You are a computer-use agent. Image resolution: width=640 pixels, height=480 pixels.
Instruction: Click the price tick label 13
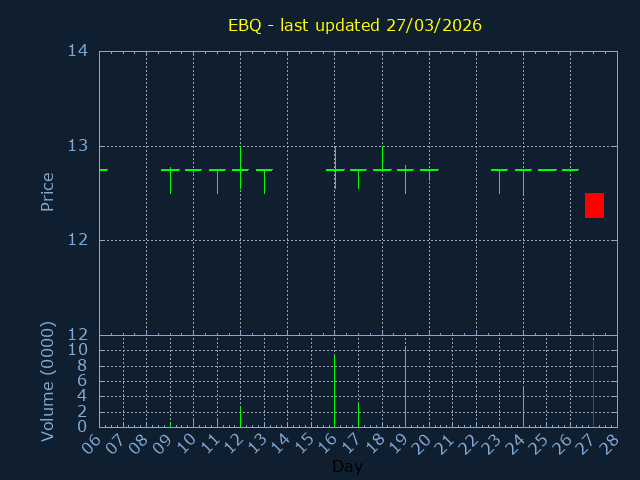point(77,146)
